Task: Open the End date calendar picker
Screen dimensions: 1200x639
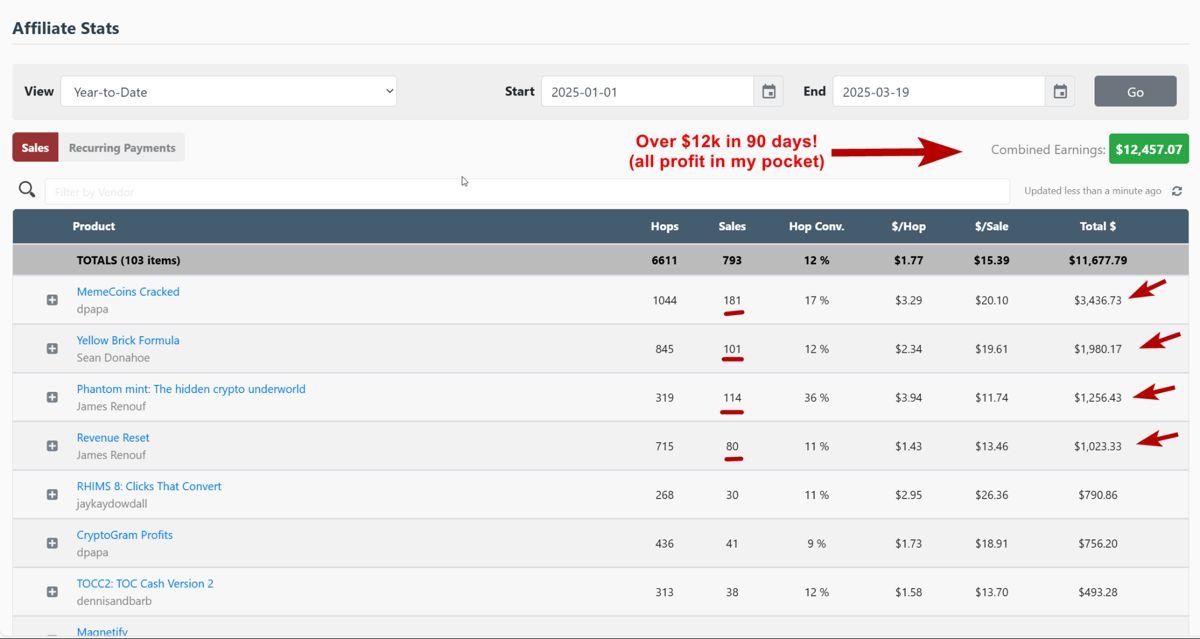Action: (1060, 92)
